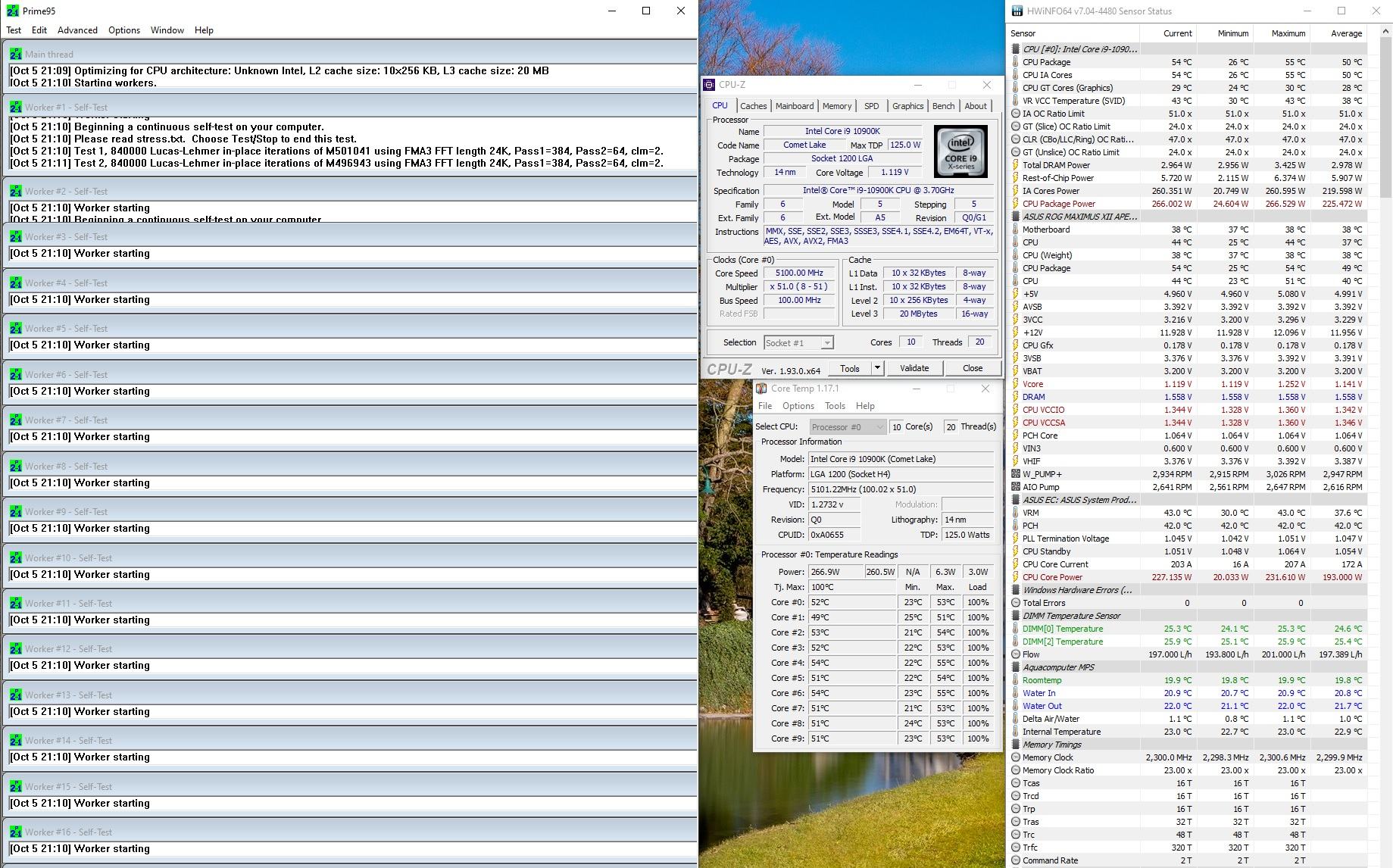1393x868 pixels.
Task: Collapse the Aquacomputer MPS group
Action: coord(1016,667)
